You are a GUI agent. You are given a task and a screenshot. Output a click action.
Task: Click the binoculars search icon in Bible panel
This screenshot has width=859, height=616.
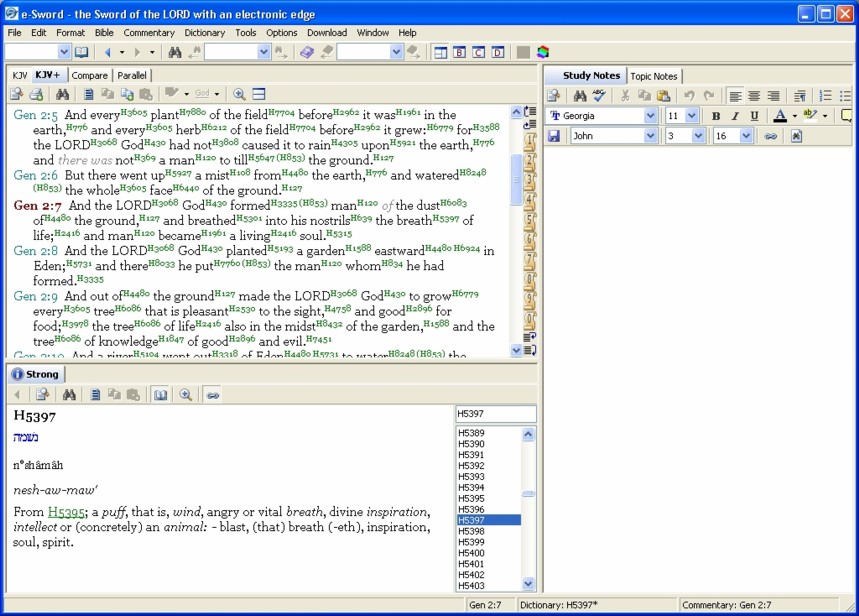[x=62, y=94]
